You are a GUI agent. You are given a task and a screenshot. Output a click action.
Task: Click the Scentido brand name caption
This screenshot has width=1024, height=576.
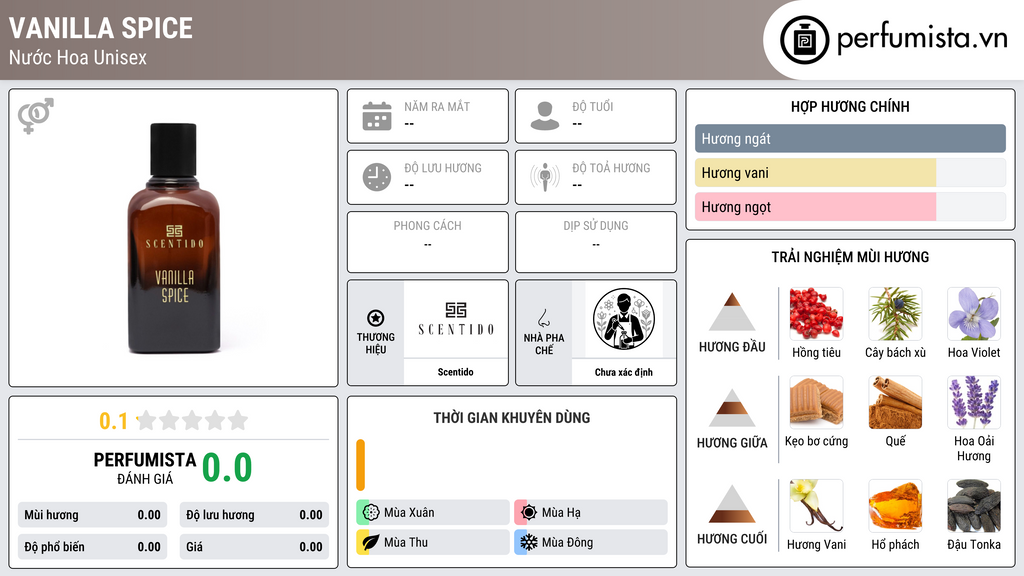(456, 372)
